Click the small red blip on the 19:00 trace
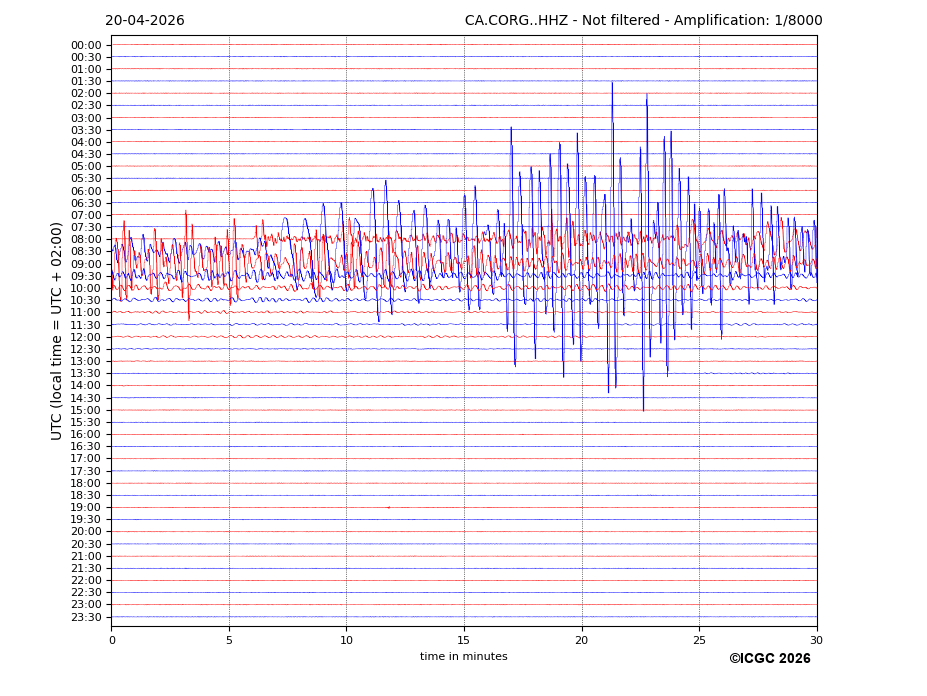Screen dimensions: 927x696 (x=388, y=508)
